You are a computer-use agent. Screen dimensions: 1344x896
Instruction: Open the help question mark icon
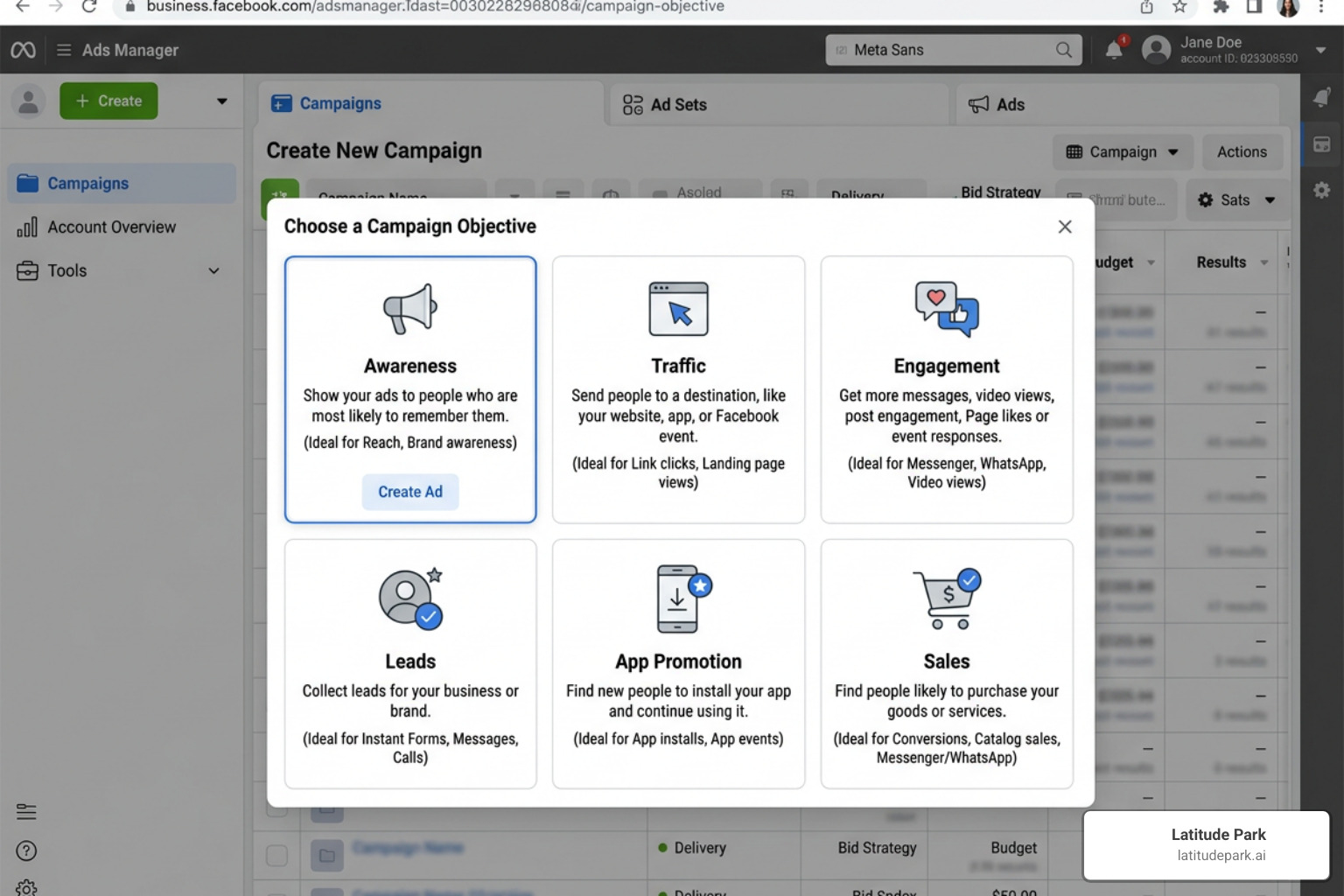[26, 850]
